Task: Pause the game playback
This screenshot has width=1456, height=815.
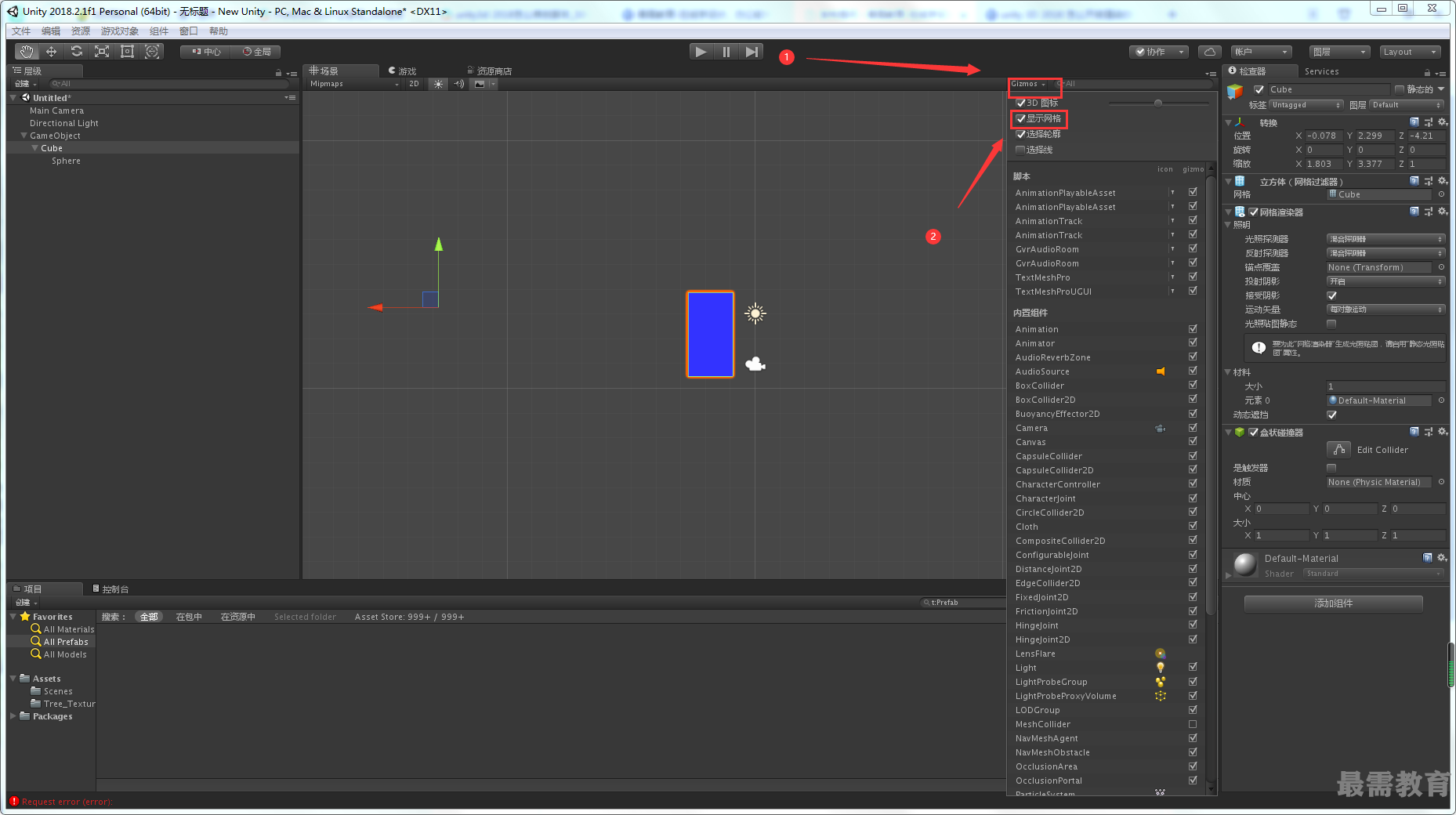Action: coord(726,52)
